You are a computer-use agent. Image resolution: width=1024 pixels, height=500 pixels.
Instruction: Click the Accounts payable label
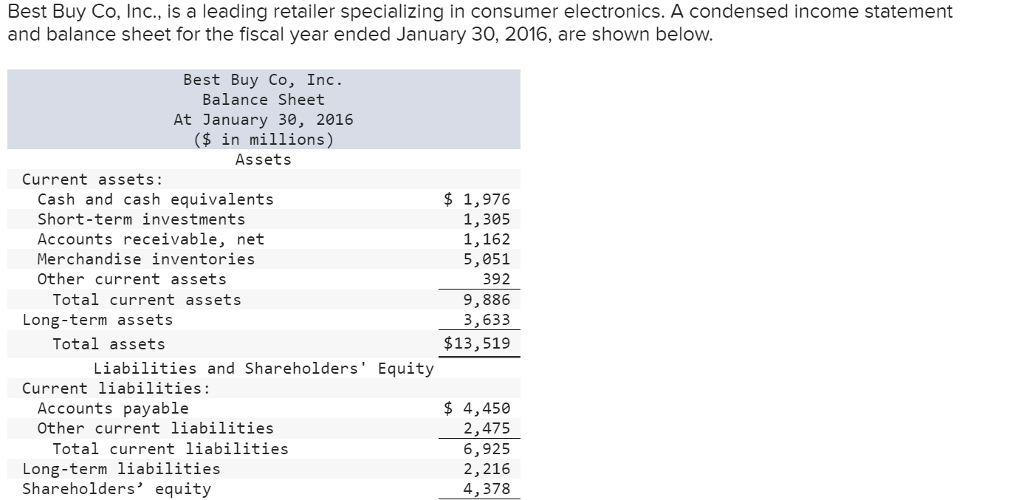tap(113, 409)
